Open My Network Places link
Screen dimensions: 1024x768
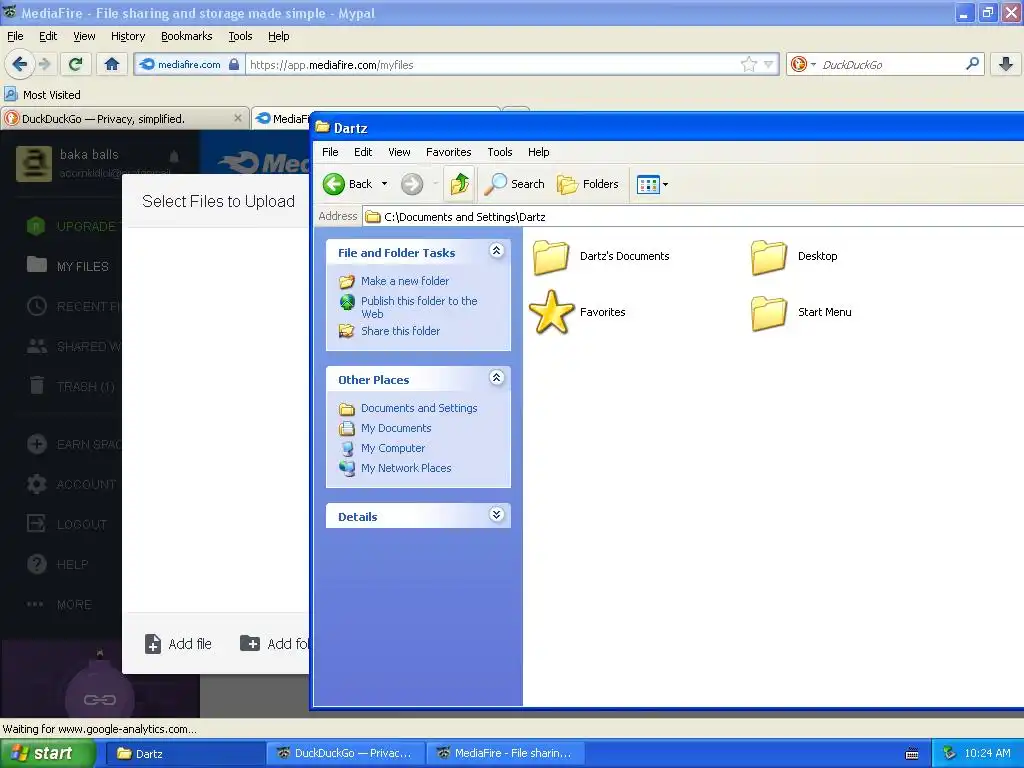click(x=406, y=468)
